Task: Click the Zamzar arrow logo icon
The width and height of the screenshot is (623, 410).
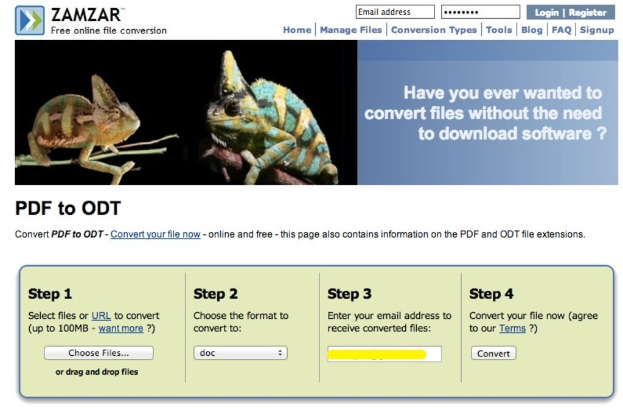Action: pyautogui.click(x=30, y=20)
